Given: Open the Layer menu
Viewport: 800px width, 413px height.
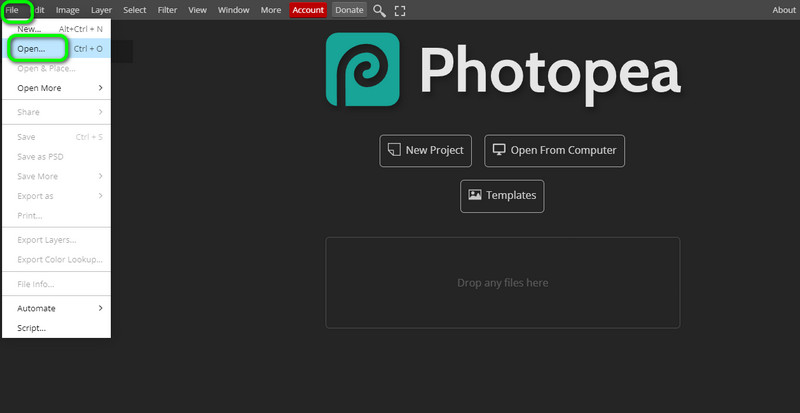Looking at the screenshot, I should (101, 10).
